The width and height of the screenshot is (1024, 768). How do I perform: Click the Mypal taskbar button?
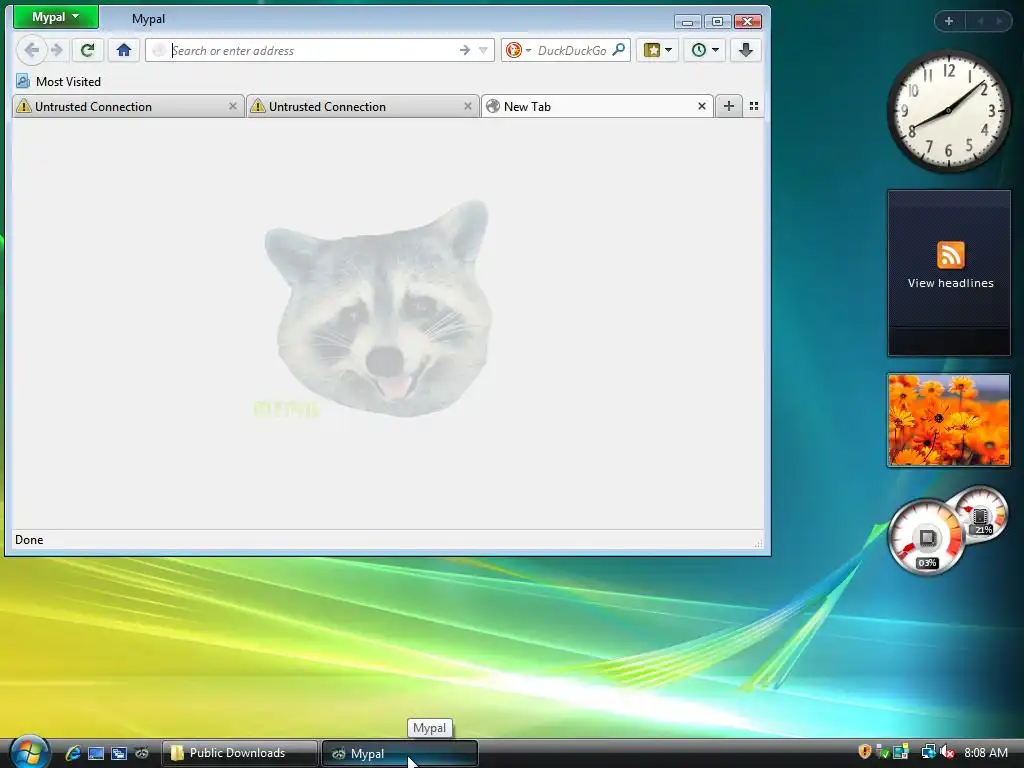click(x=400, y=753)
